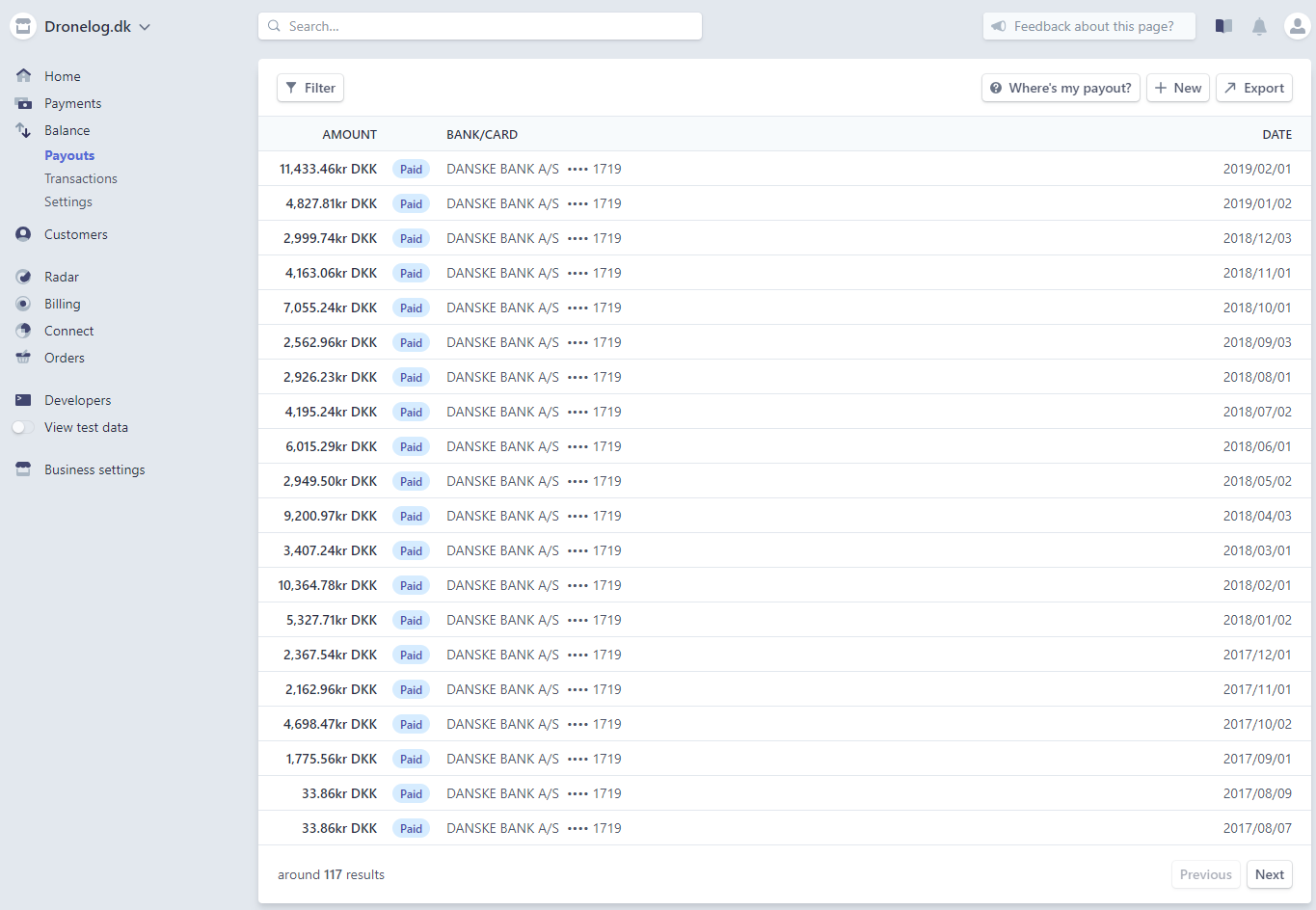Click the Customers person icon
1316x910 pixels.
pos(23,234)
